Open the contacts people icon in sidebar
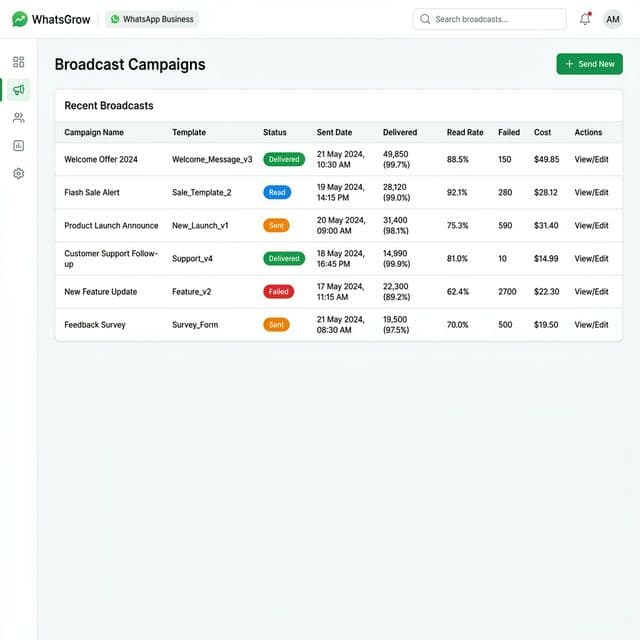The image size is (640, 640). point(18,118)
